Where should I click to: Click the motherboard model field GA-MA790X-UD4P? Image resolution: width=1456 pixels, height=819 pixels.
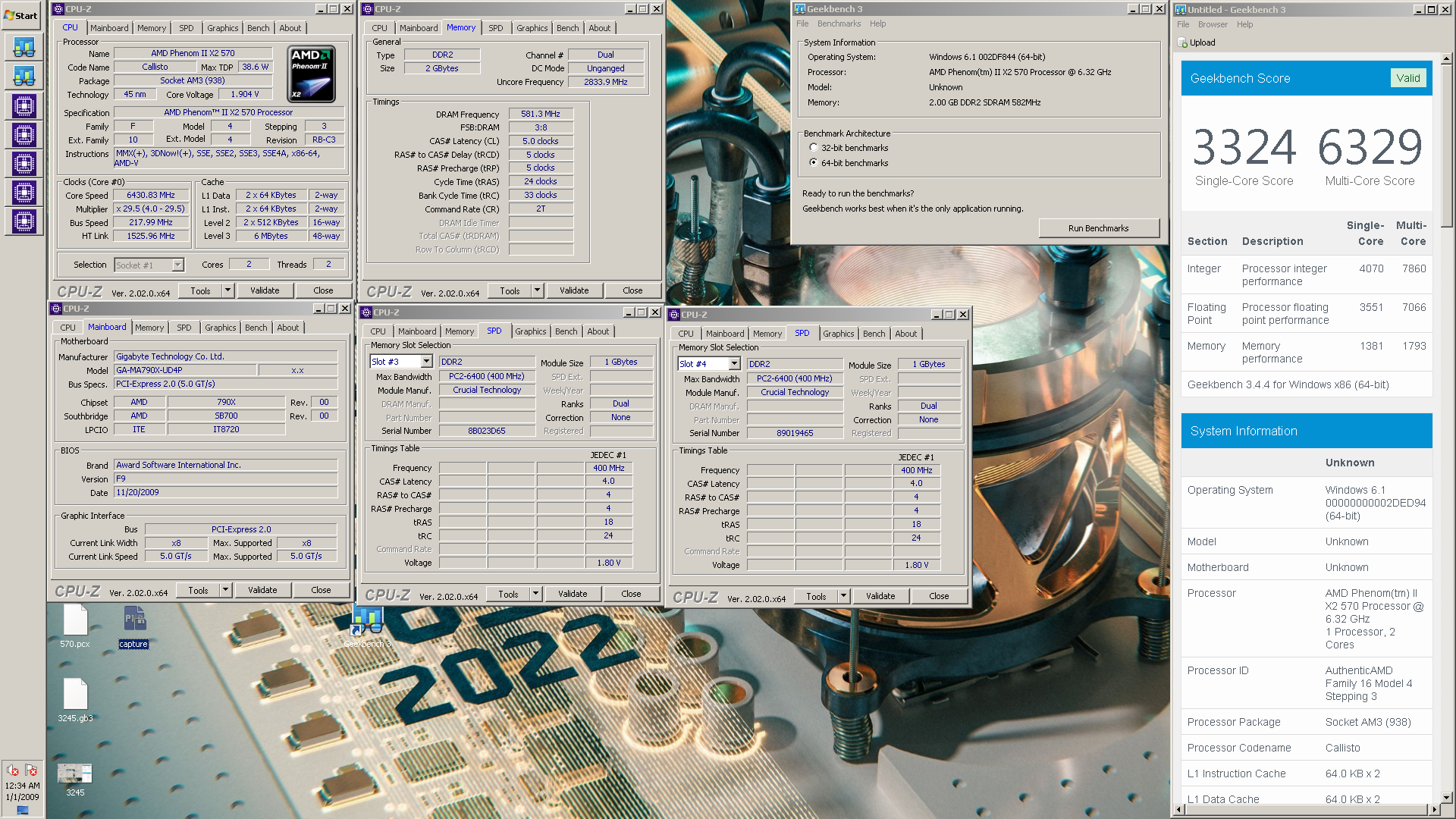point(184,370)
